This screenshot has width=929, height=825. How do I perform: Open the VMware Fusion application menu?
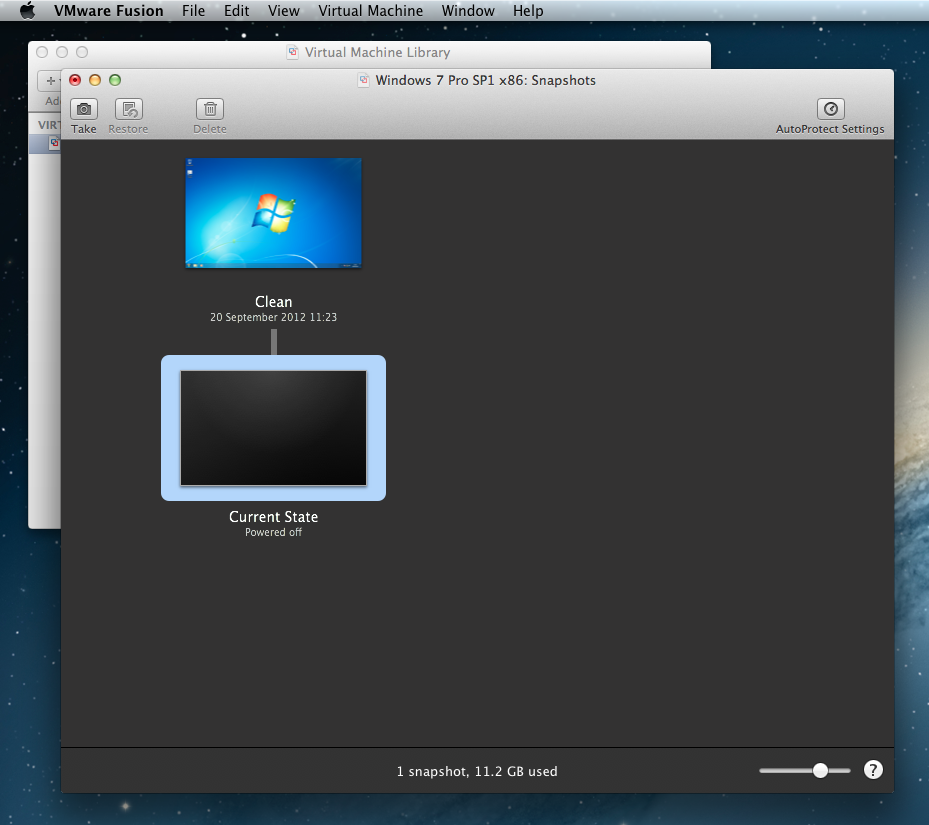click(x=109, y=11)
